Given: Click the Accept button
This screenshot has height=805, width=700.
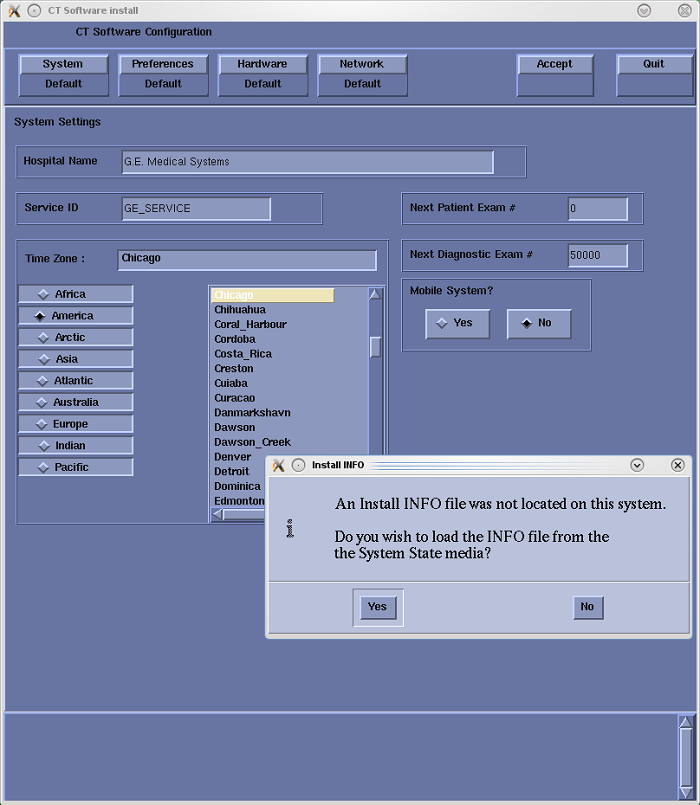Looking at the screenshot, I should click(x=555, y=64).
